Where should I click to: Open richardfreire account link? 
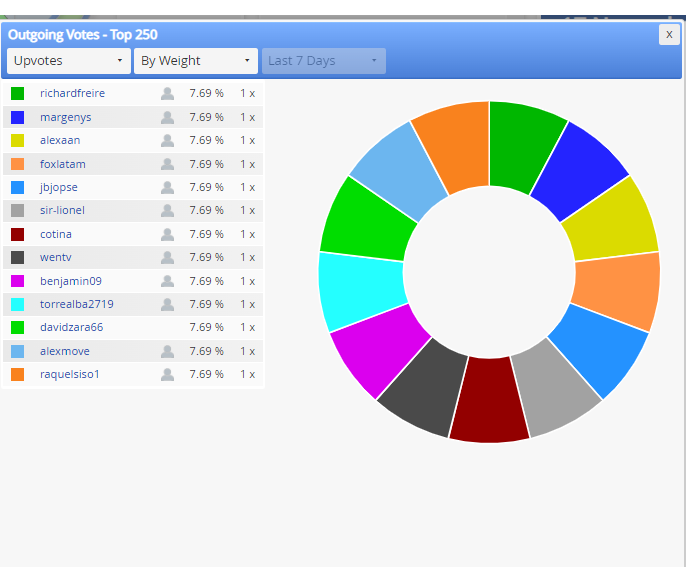[x=72, y=93]
